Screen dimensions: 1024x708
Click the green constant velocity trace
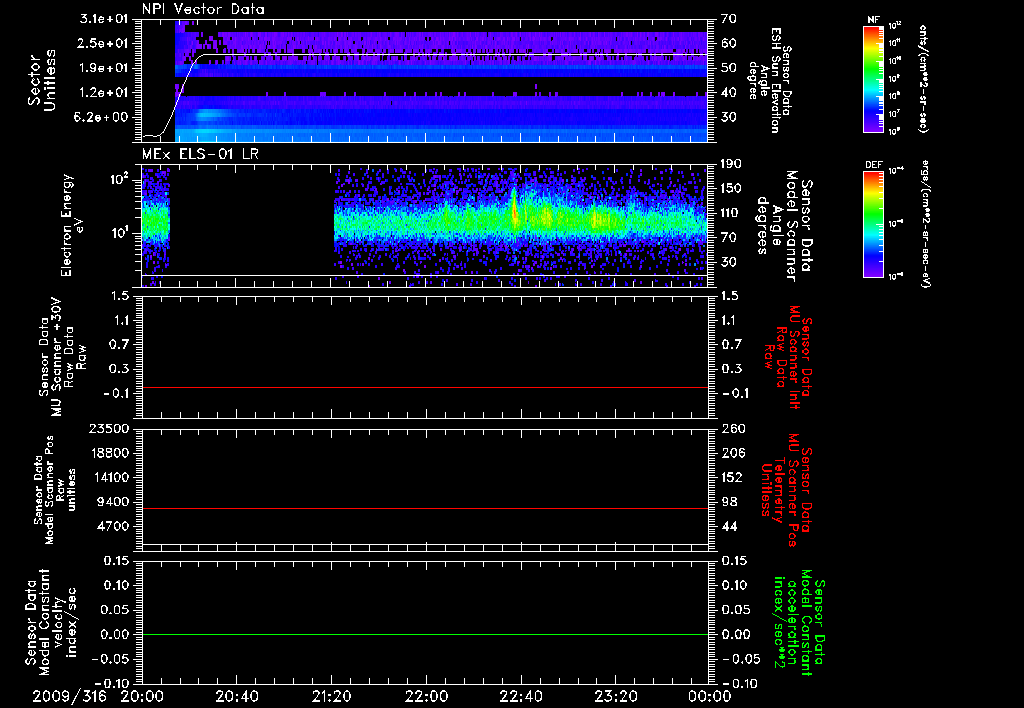(425, 634)
